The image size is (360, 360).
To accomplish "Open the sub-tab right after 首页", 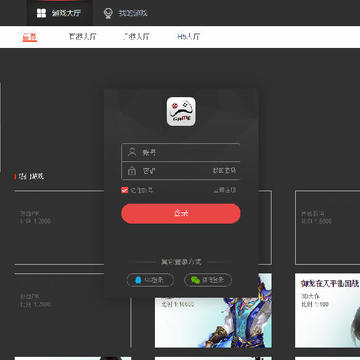I will [x=82, y=37].
